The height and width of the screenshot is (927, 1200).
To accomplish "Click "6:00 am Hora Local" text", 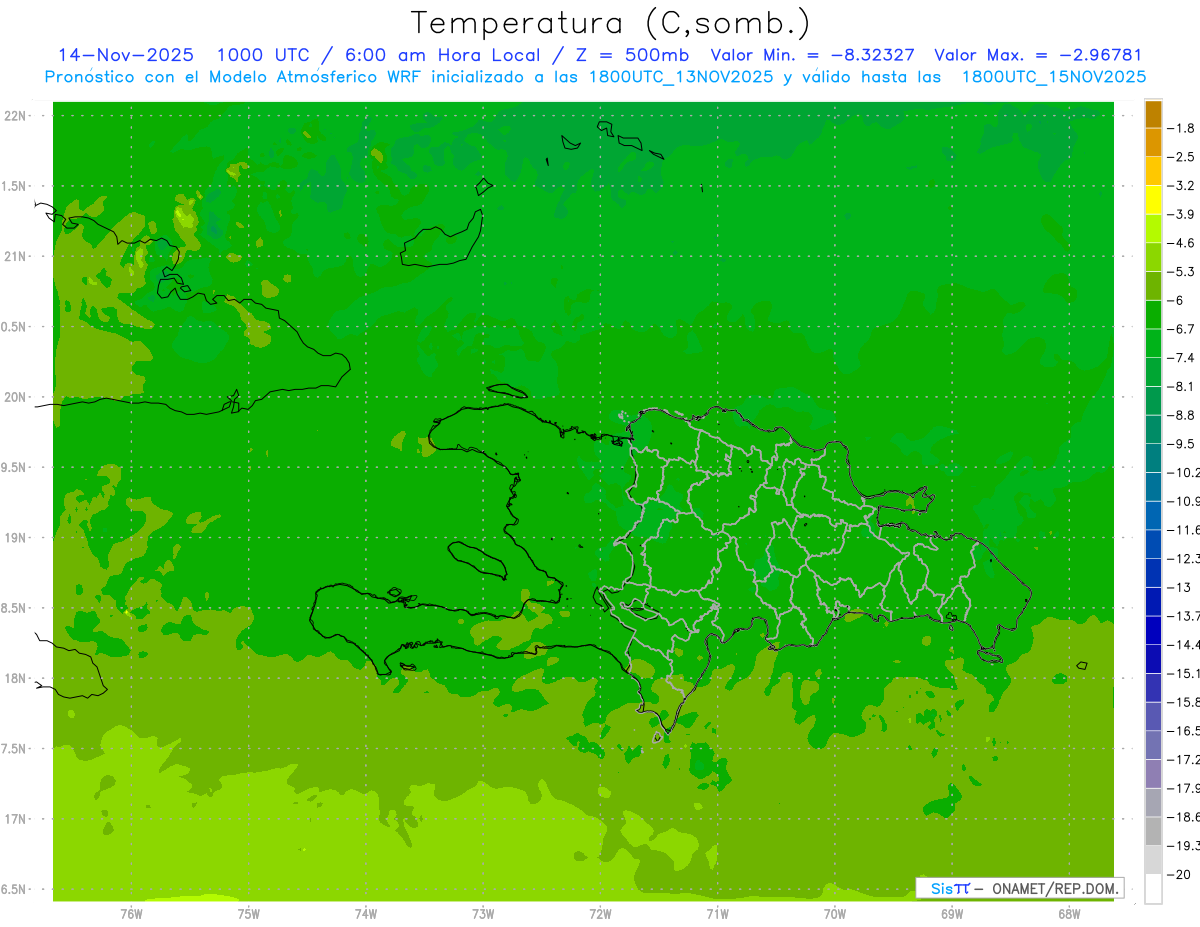I will point(443,56).
